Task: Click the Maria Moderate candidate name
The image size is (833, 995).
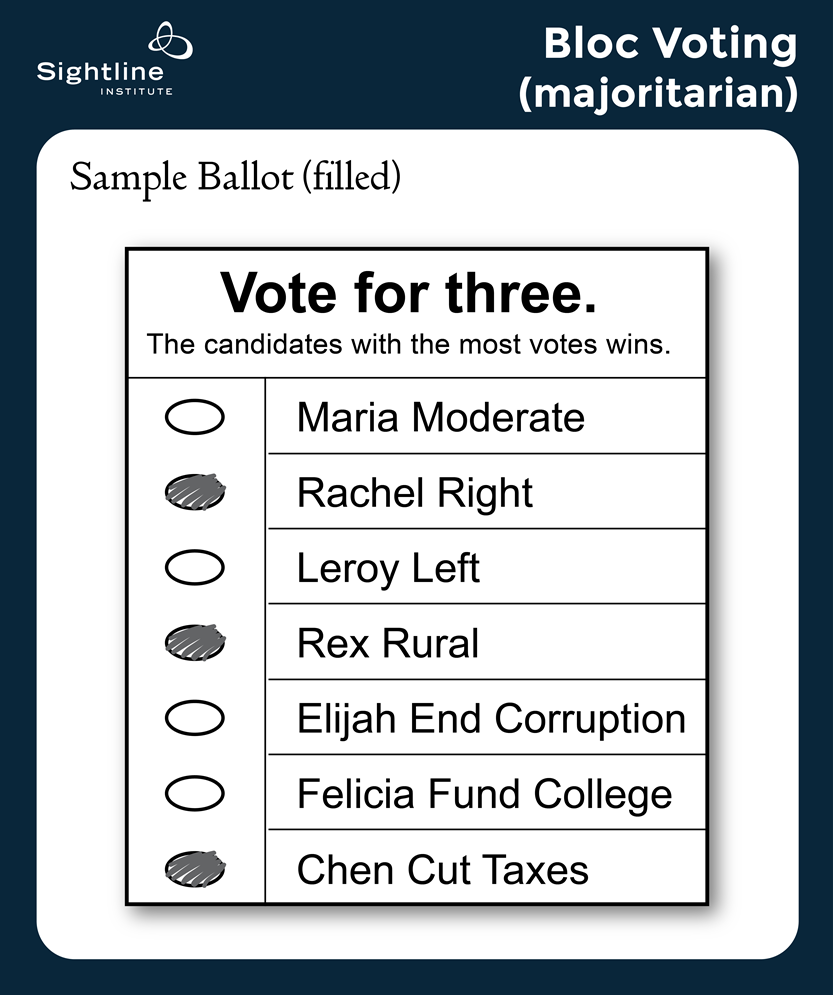Action: (440, 417)
